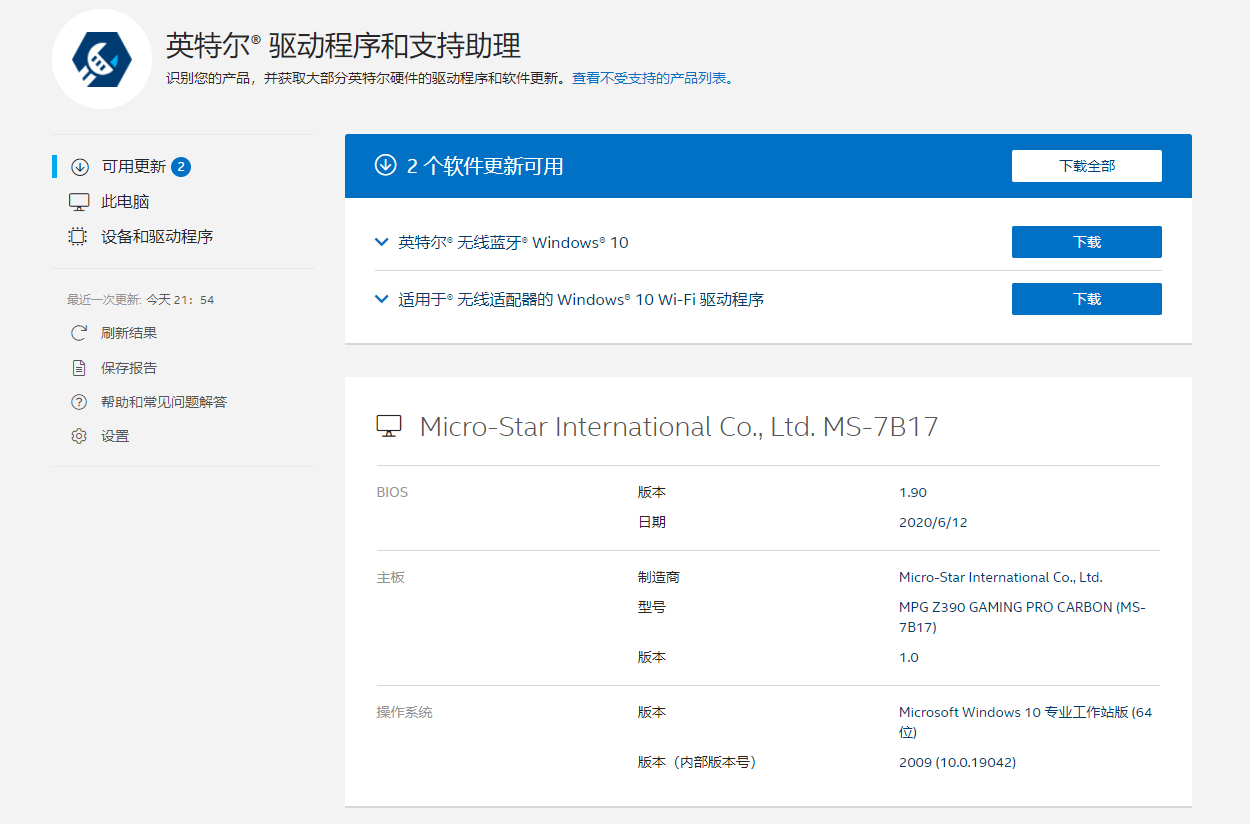Open 设备和驱动程序 via its chip icon
Image resolution: width=1250 pixels, height=824 pixels.
coord(79,237)
